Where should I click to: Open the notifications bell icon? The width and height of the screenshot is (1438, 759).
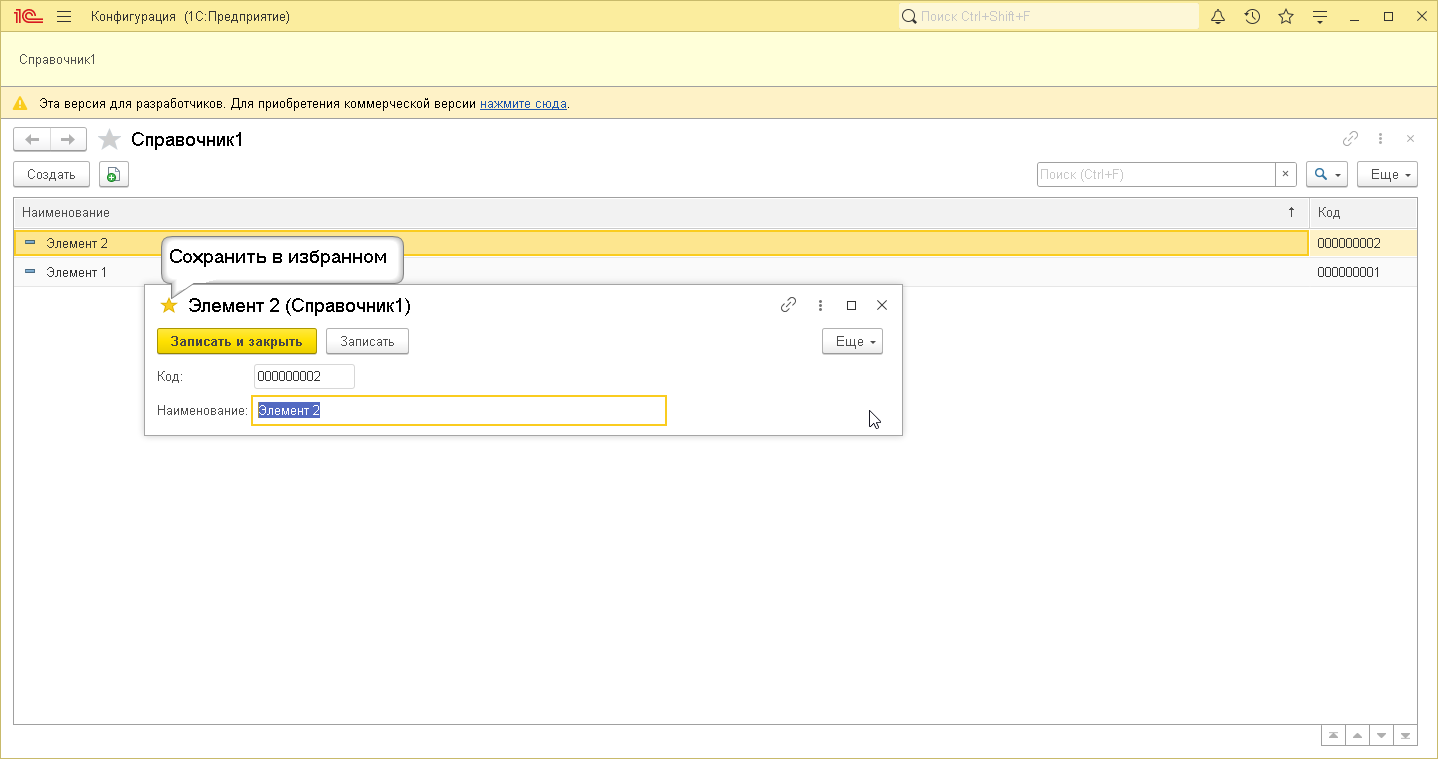[1218, 17]
